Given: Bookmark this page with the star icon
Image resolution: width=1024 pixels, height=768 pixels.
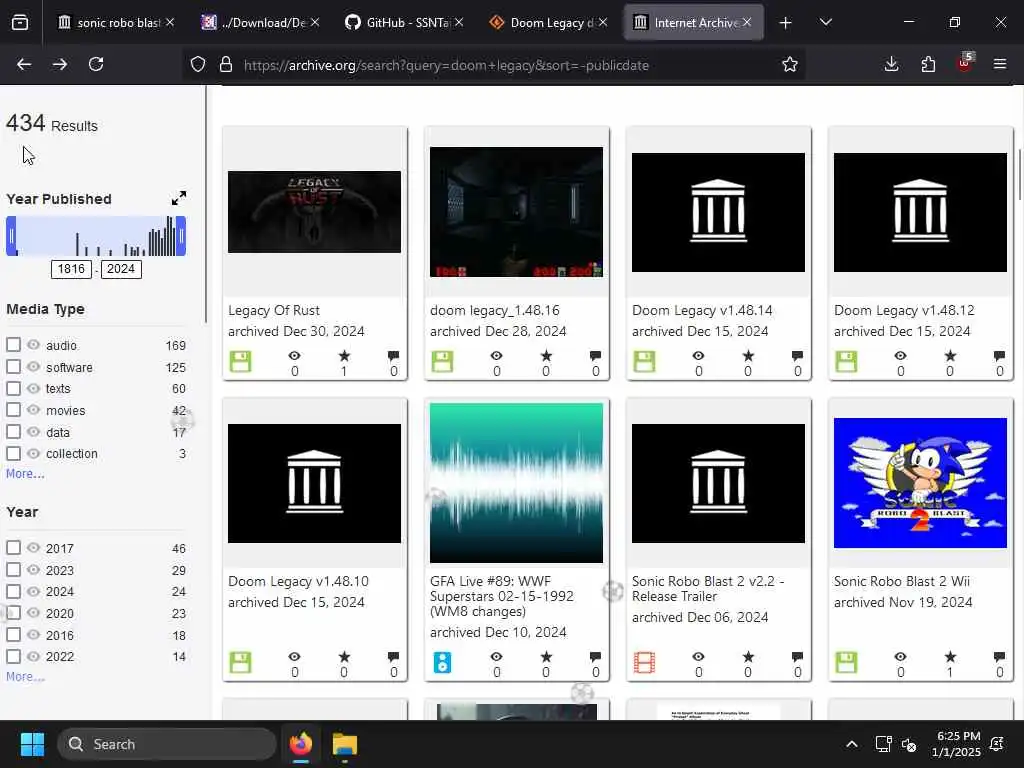Looking at the screenshot, I should 790,65.
